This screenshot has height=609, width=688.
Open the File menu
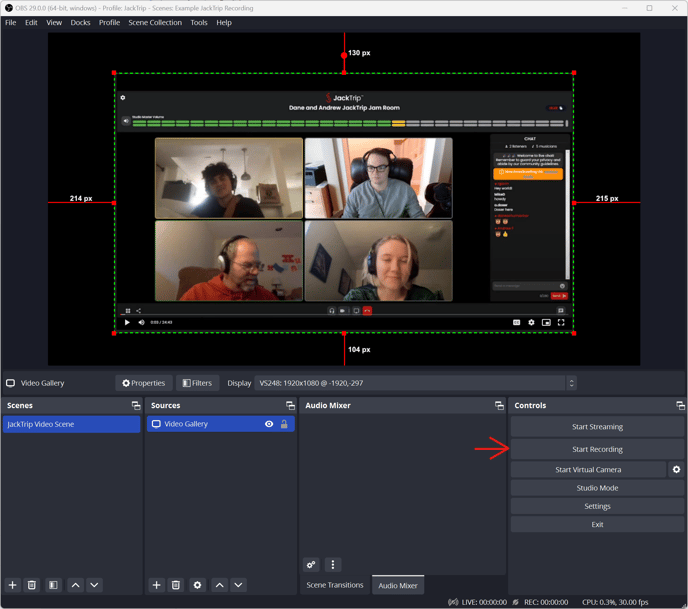pyautogui.click(x=11, y=22)
